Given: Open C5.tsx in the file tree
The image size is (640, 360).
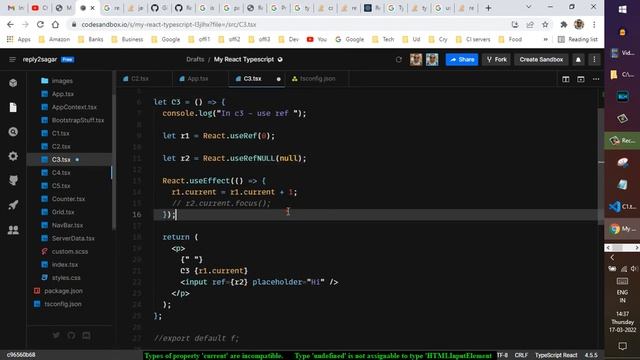Looking at the screenshot, I should click(61, 186).
